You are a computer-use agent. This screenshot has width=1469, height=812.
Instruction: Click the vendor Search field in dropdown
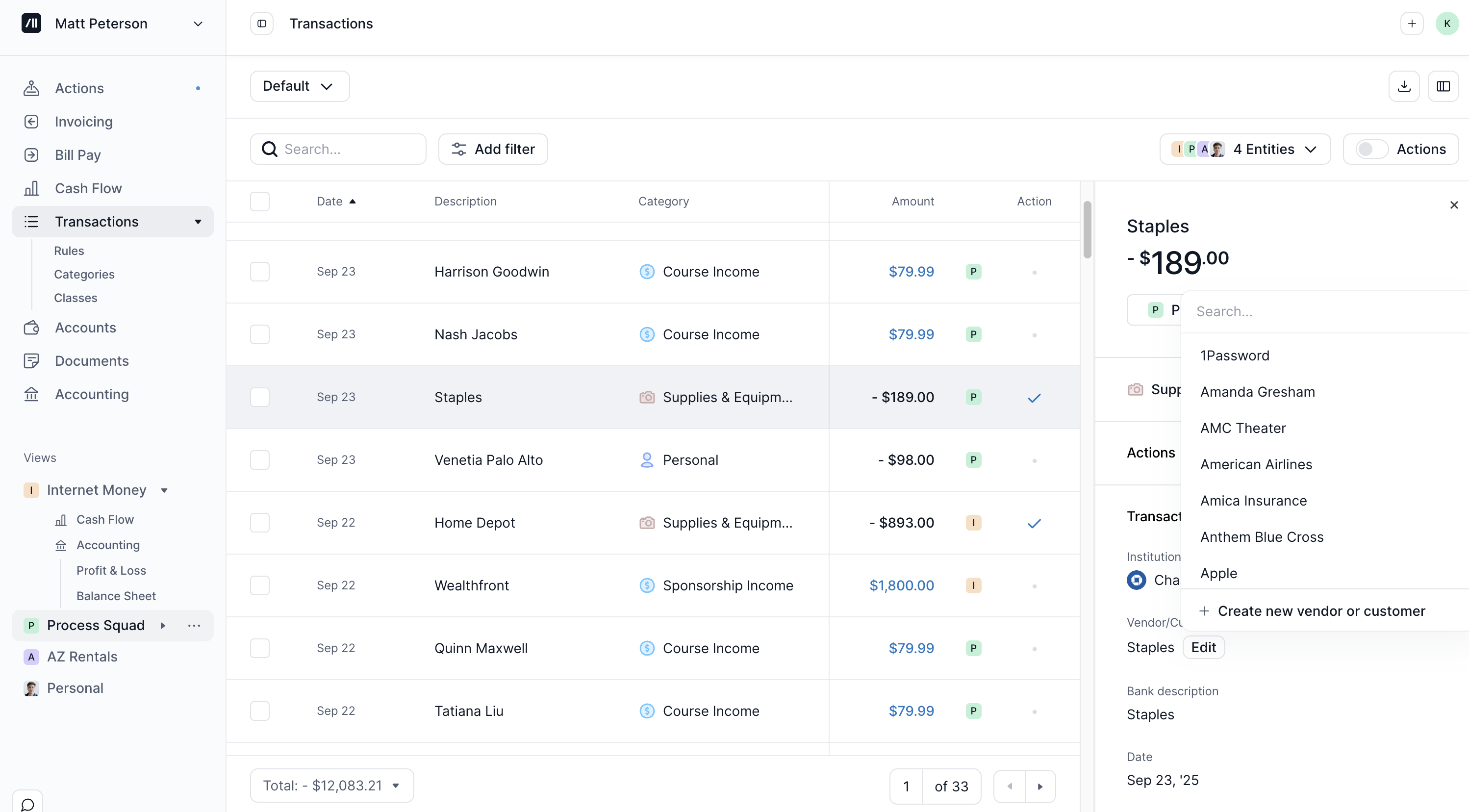tap(1323, 311)
